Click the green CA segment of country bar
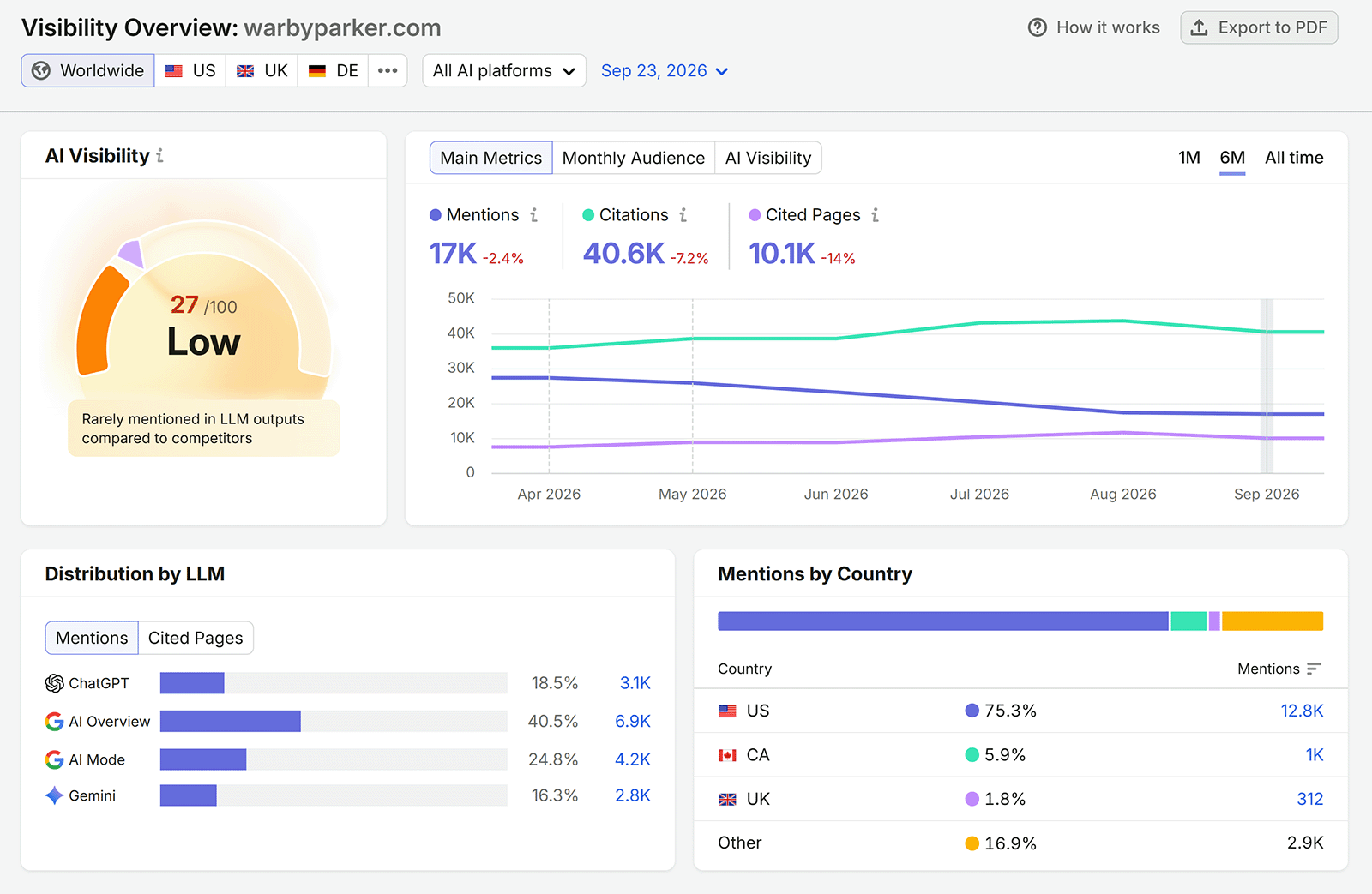 [1188, 621]
